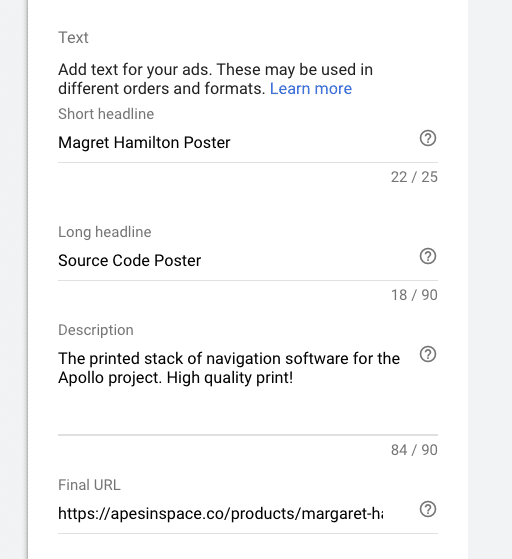512x559 pixels.
Task: Select the Text section heading
Action: coord(73,37)
